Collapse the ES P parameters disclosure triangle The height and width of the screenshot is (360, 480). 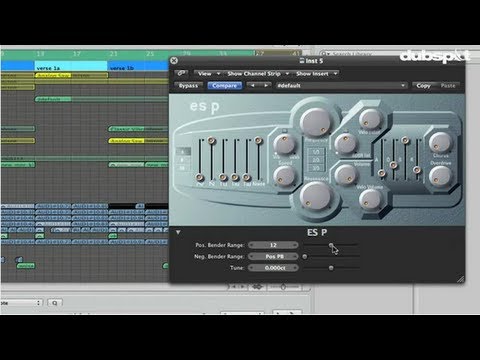click(178, 232)
